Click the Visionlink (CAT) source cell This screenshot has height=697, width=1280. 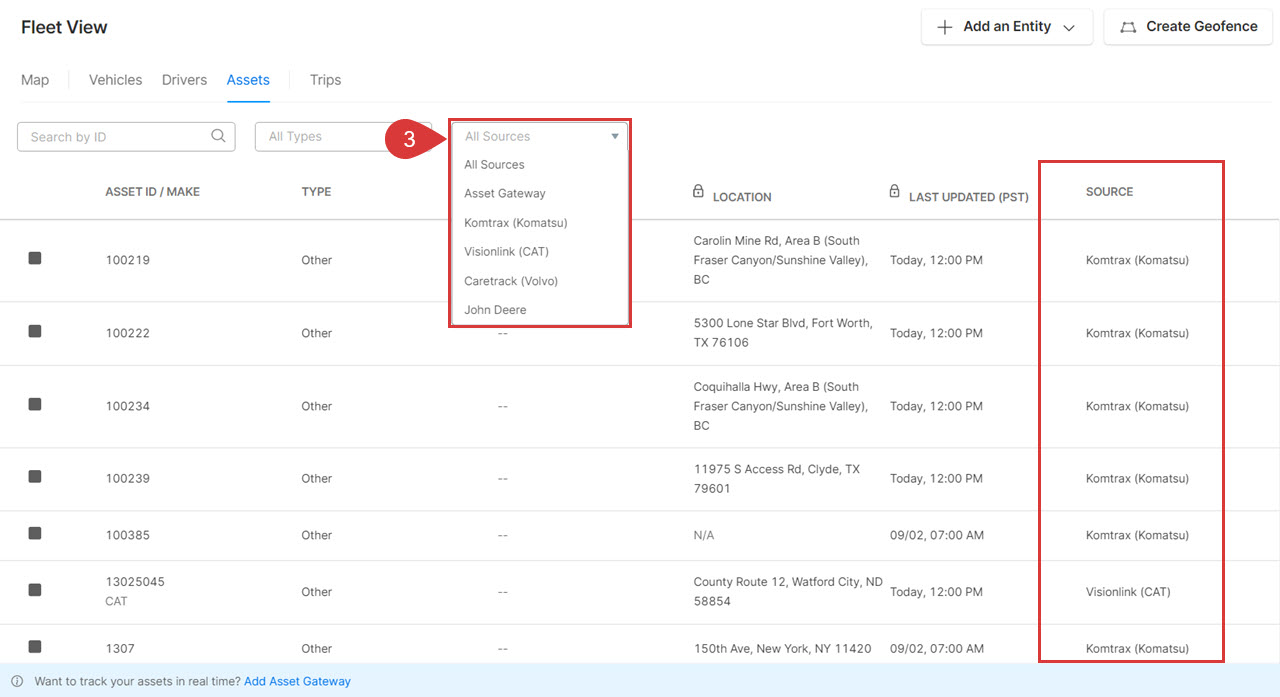pyautogui.click(x=1128, y=592)
